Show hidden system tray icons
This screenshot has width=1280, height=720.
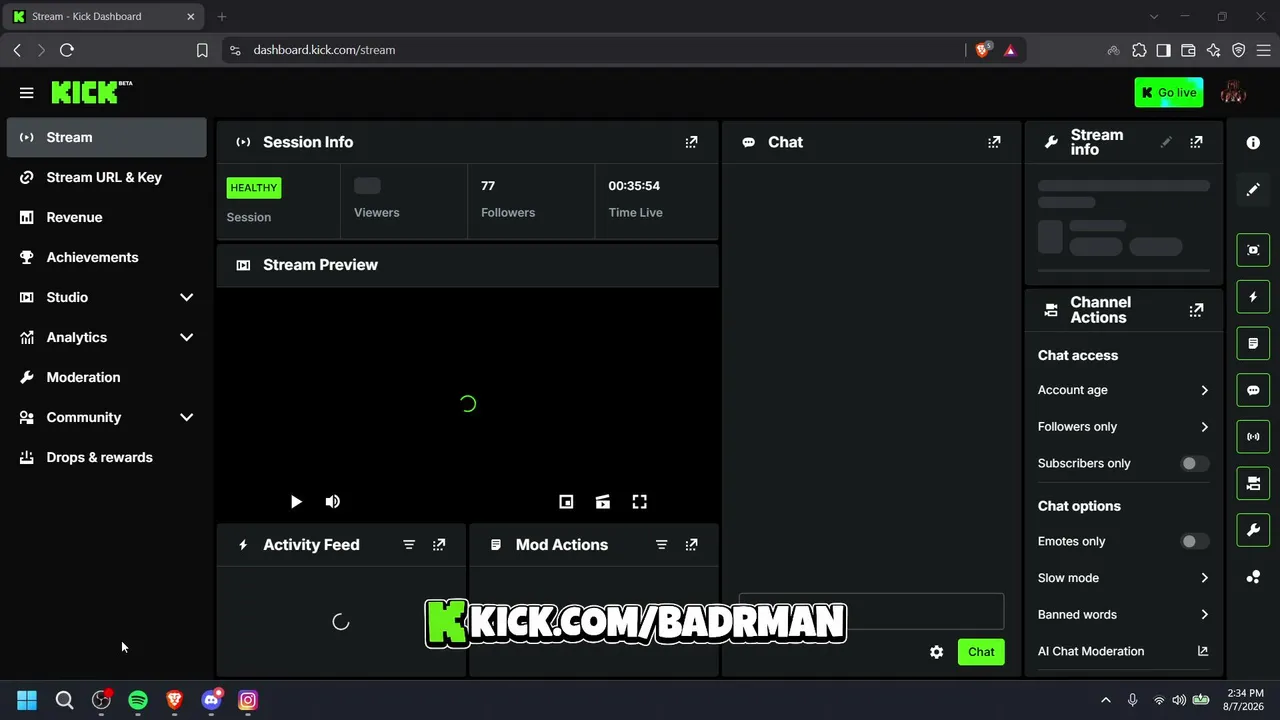[1106, 700]
